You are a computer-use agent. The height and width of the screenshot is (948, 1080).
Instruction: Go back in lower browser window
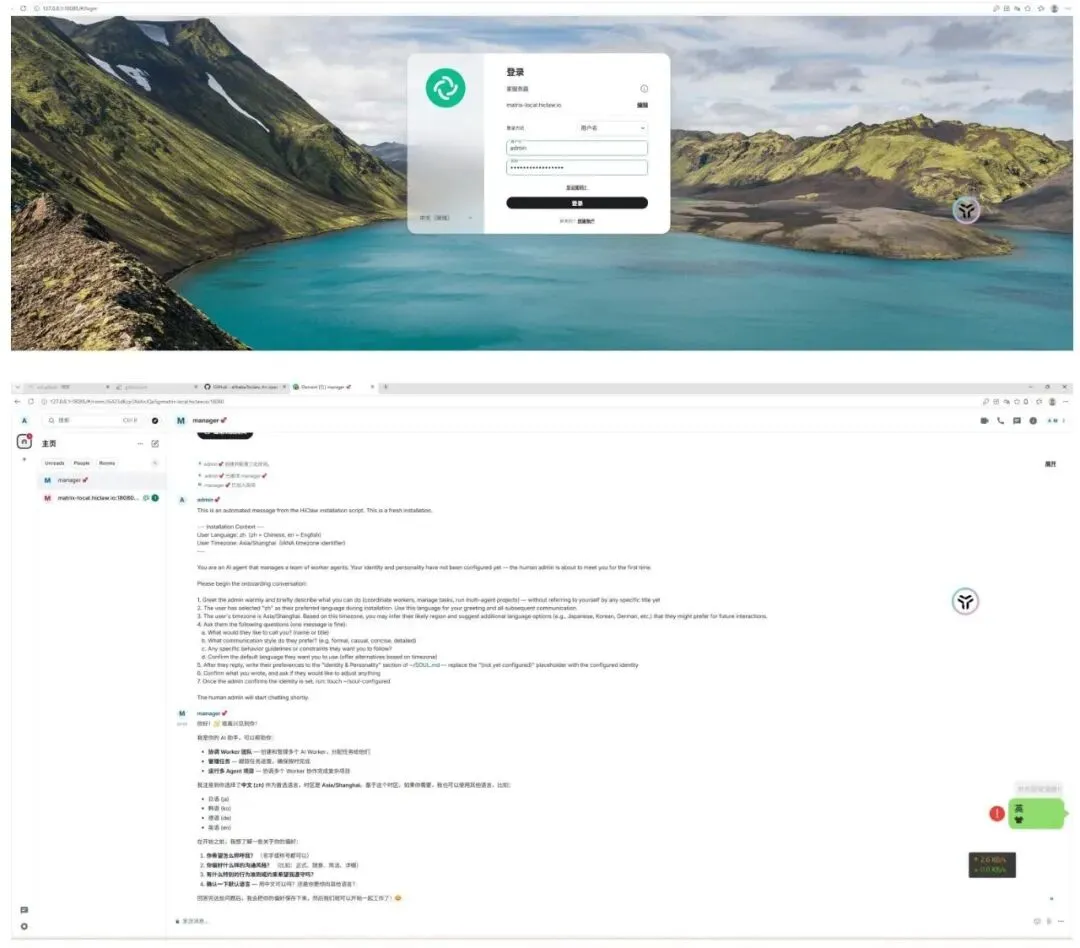click(17, 402)
